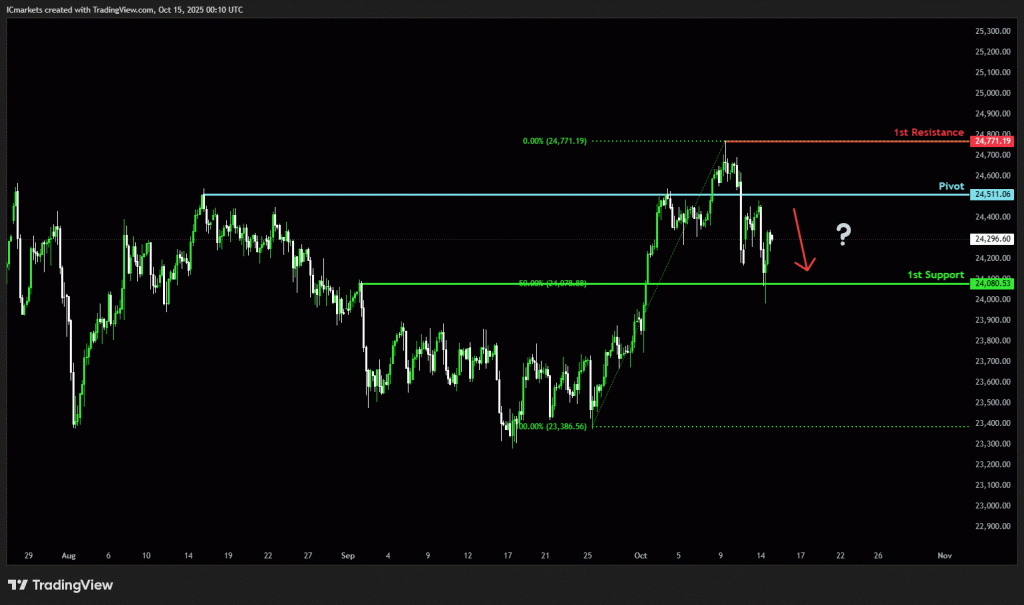Click the 25,300.00 price axis label
The width and height of the screenshot is (1024, 605).
992,31
